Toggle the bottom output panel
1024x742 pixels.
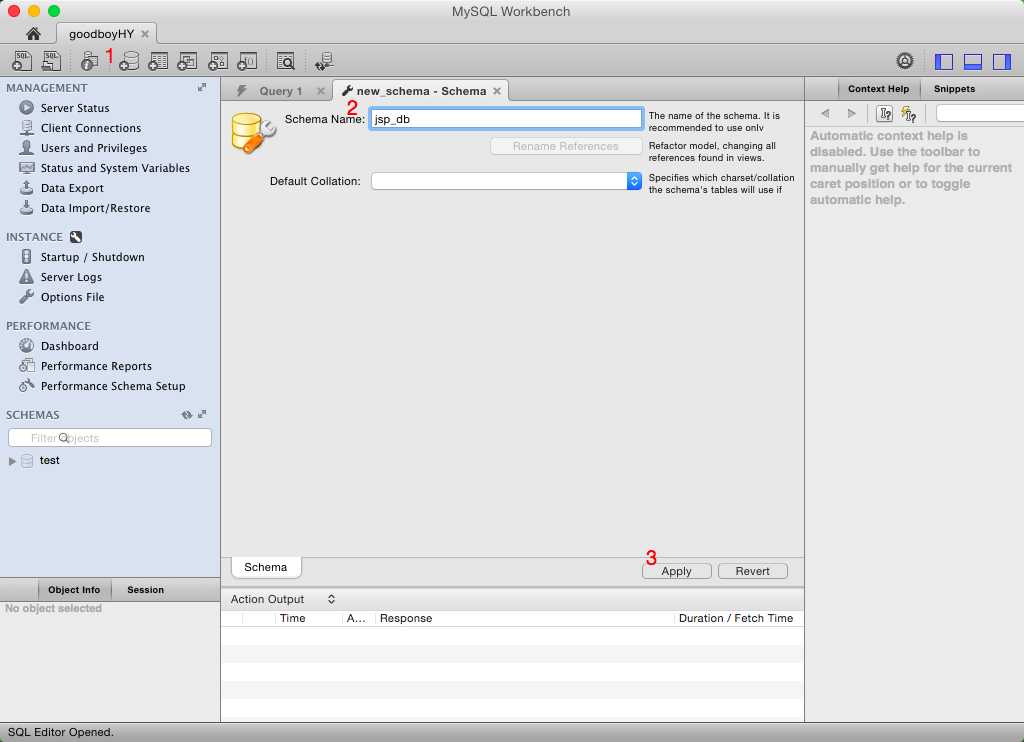coord(973,61)
